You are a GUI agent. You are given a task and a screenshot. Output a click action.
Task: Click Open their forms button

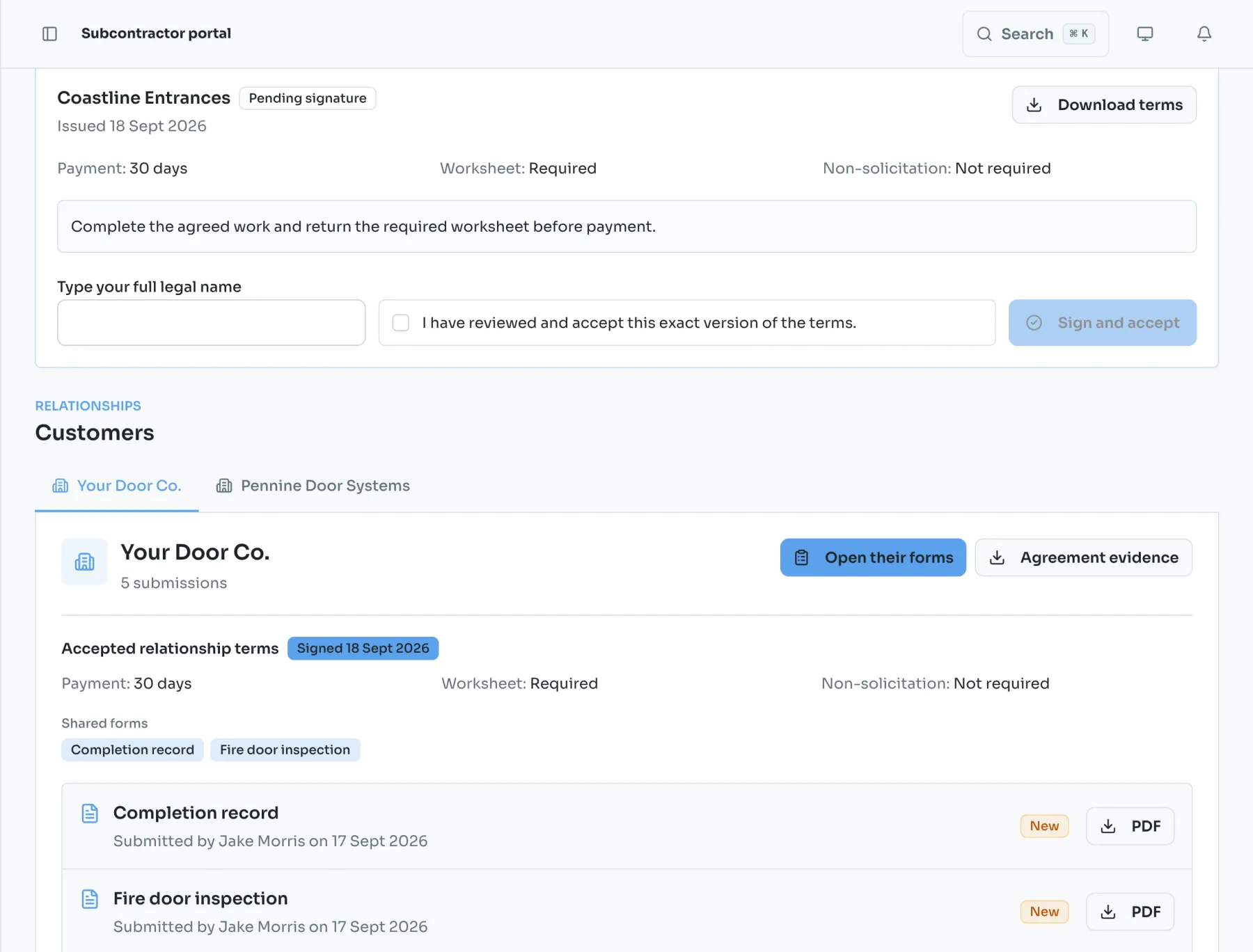(x=873, y=557)
